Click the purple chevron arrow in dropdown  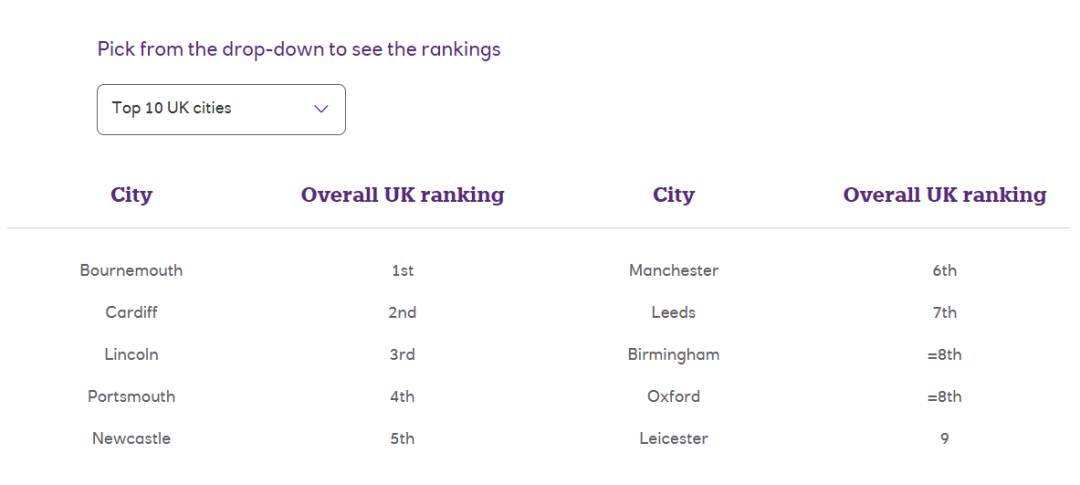point(321,109)
